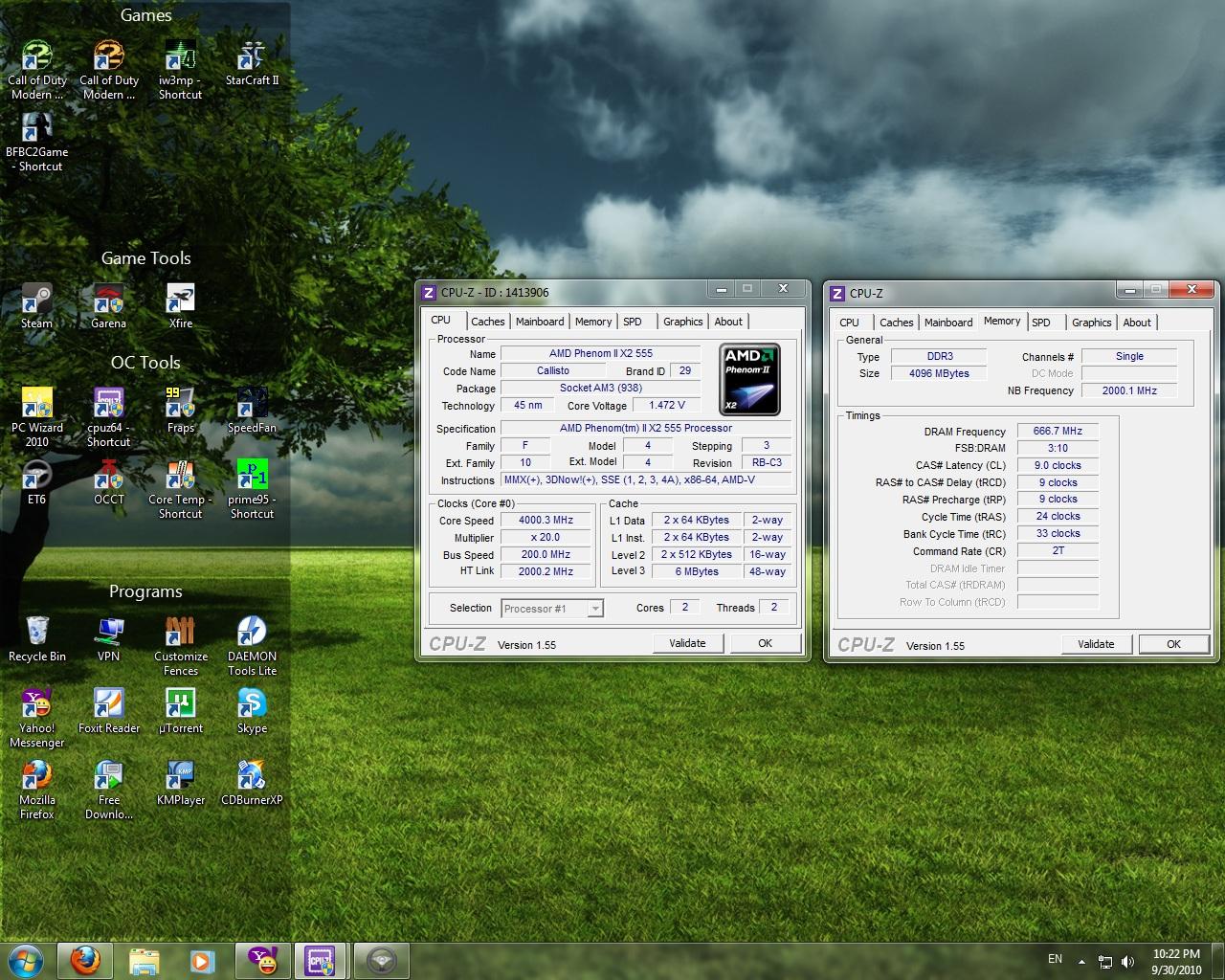The image size is (1225, 980).
Task: Open Caches tab in right CPU-Z window
Action: click(896, 323)
